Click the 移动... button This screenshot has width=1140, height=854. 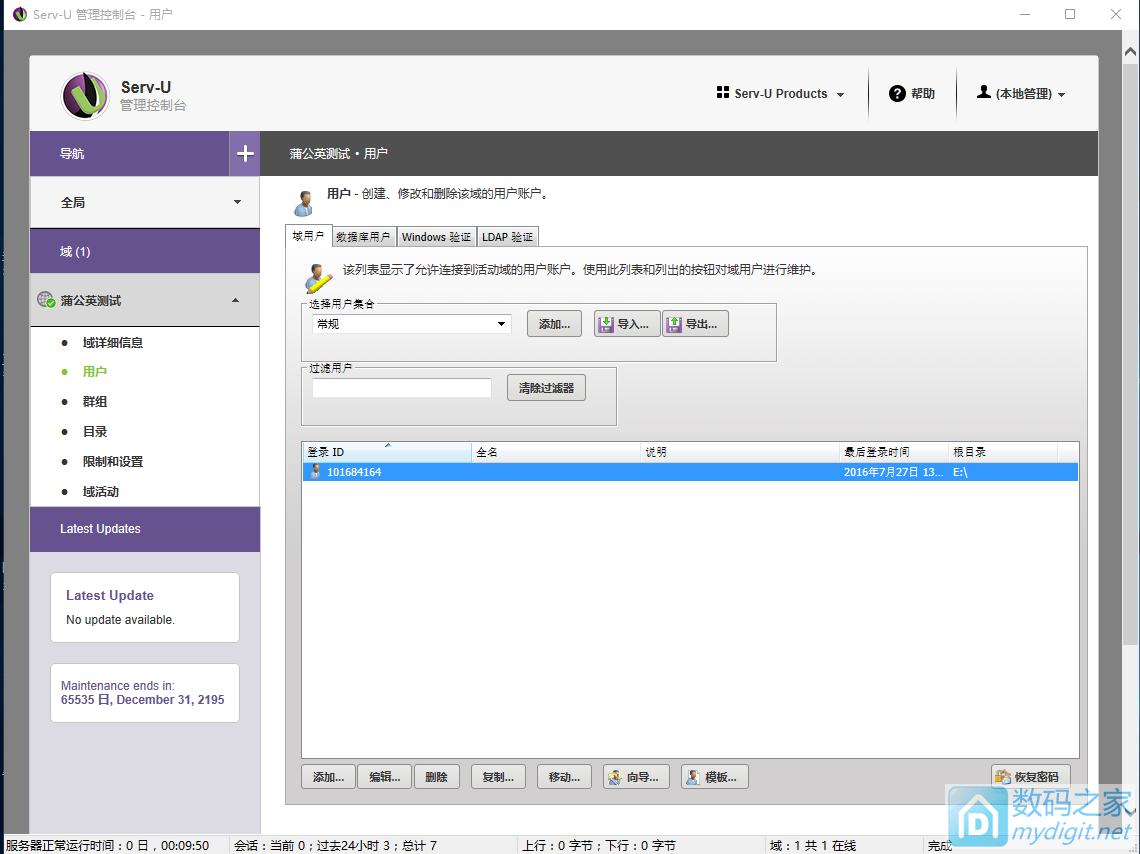[x=564, y=777]
